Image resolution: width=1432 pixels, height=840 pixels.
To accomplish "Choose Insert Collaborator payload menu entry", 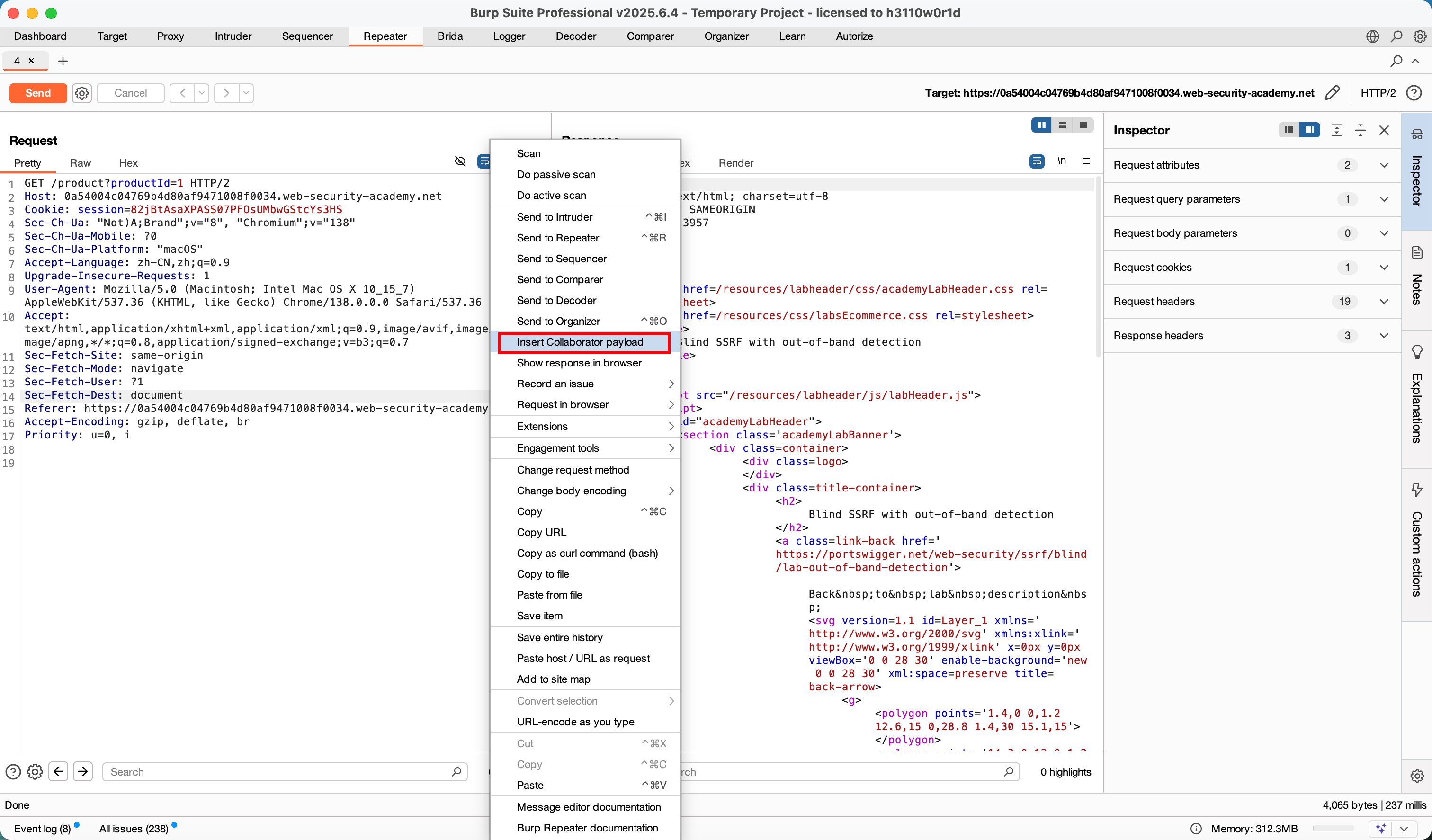I will coord(580,342).
